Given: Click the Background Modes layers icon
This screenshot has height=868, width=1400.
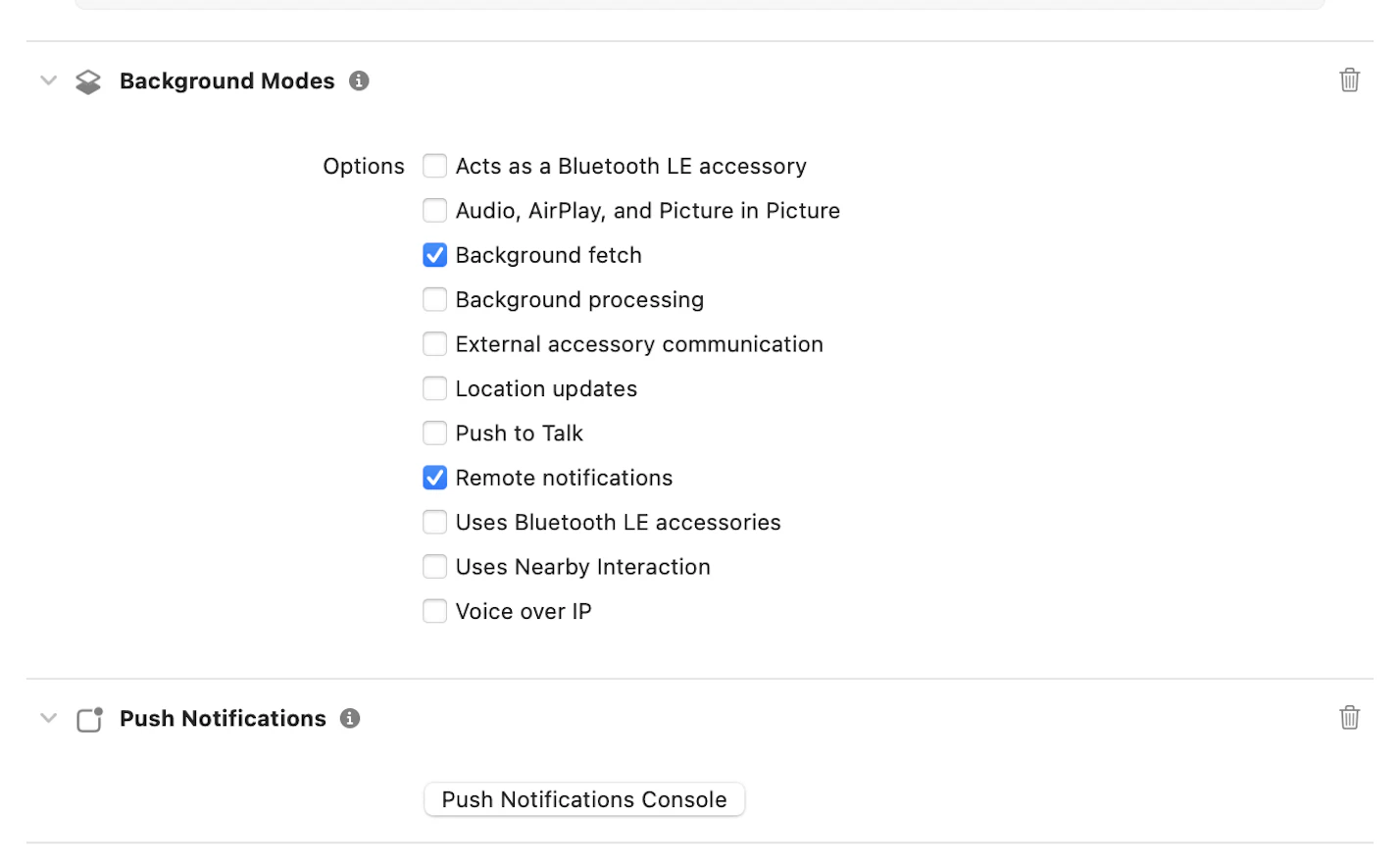Looking at the screenshot, I should pyautogui.click(x=88, y=81).
